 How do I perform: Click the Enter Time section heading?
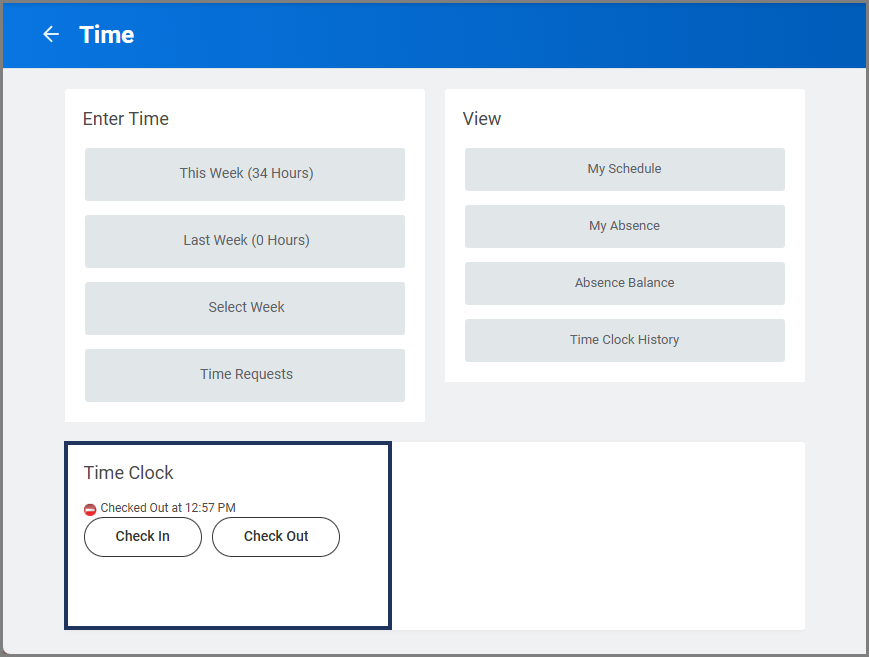126,119
